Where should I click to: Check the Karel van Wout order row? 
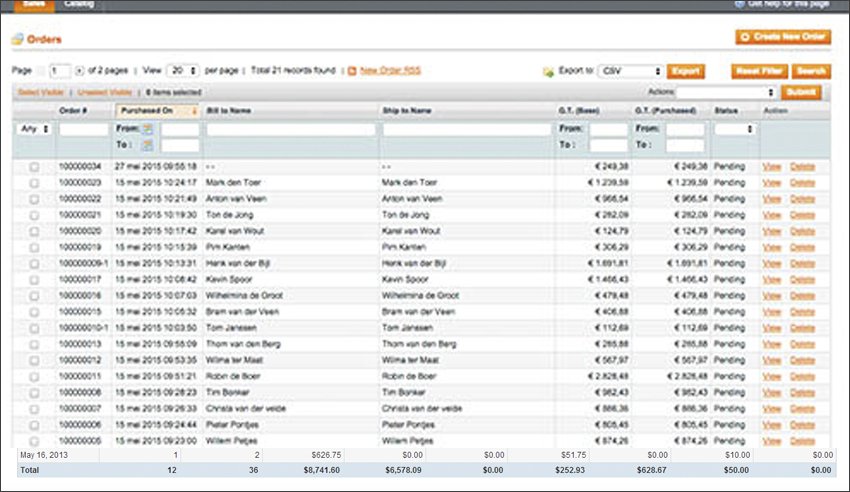click(34, 231)
